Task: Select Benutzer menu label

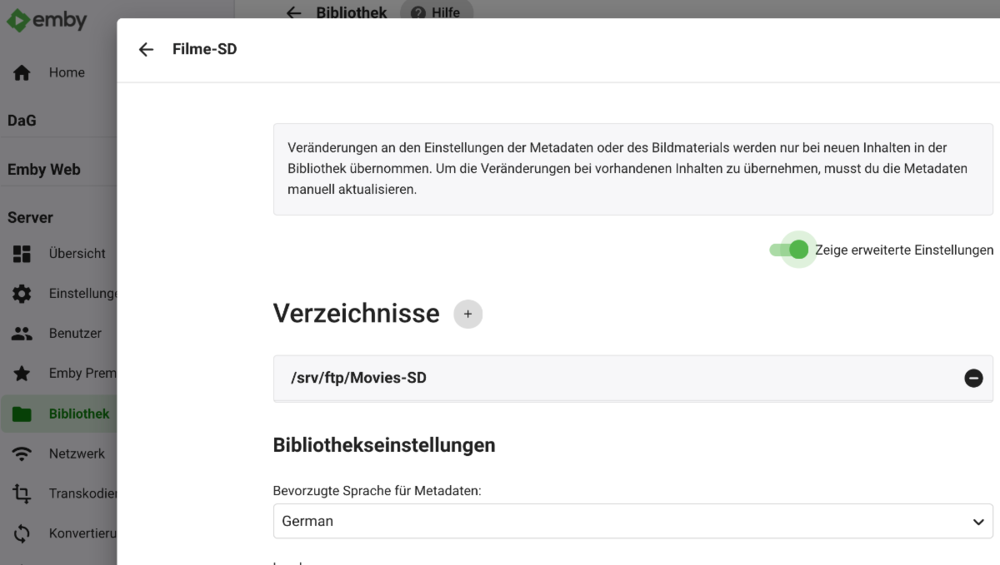Action: tap(75, 334)
